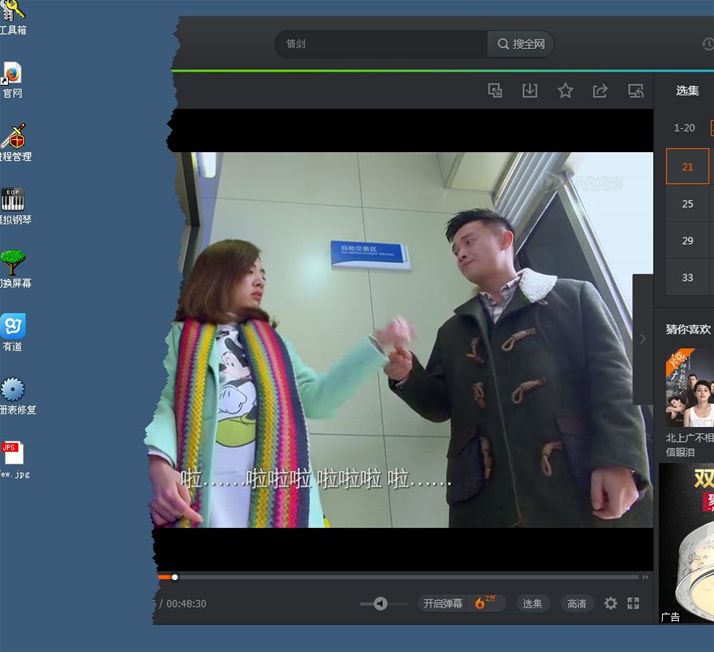Click the volume slider knob
The image size is (714, 652).
(380, 603)
